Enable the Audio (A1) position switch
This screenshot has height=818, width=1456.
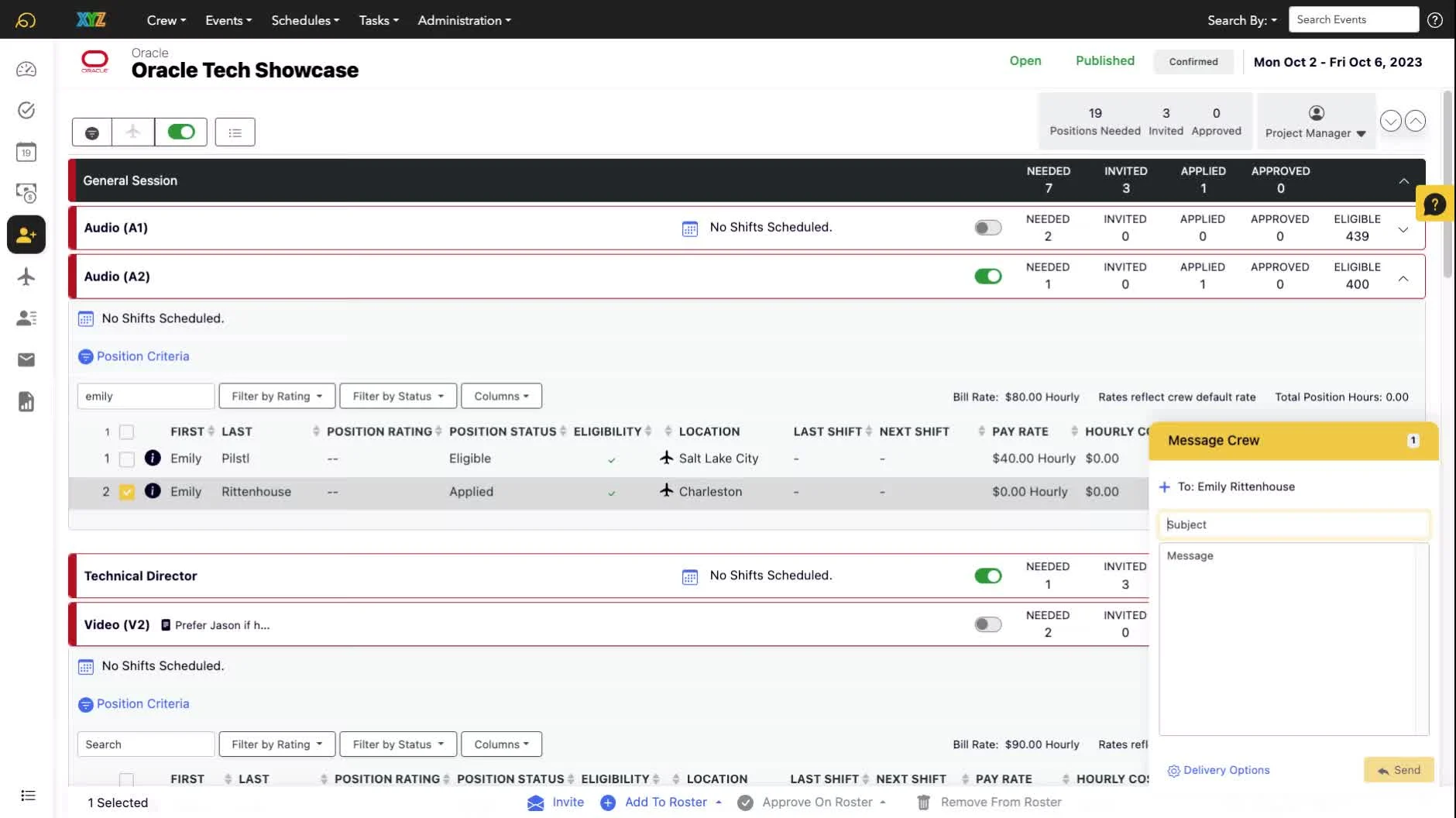(988, 228)
